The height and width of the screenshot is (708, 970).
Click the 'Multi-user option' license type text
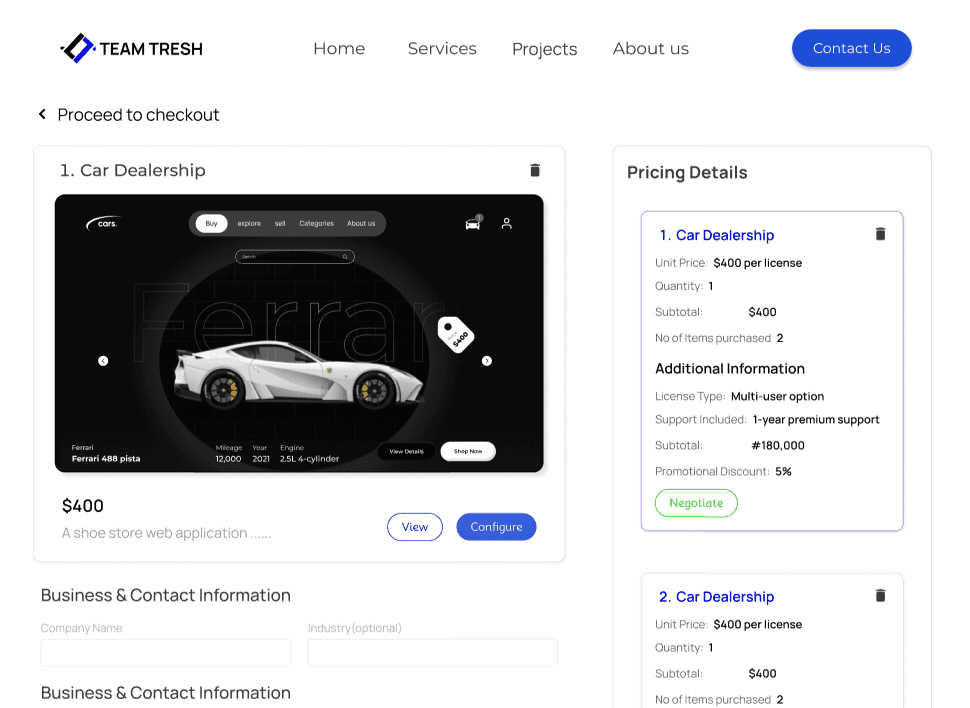click(777, 396)
